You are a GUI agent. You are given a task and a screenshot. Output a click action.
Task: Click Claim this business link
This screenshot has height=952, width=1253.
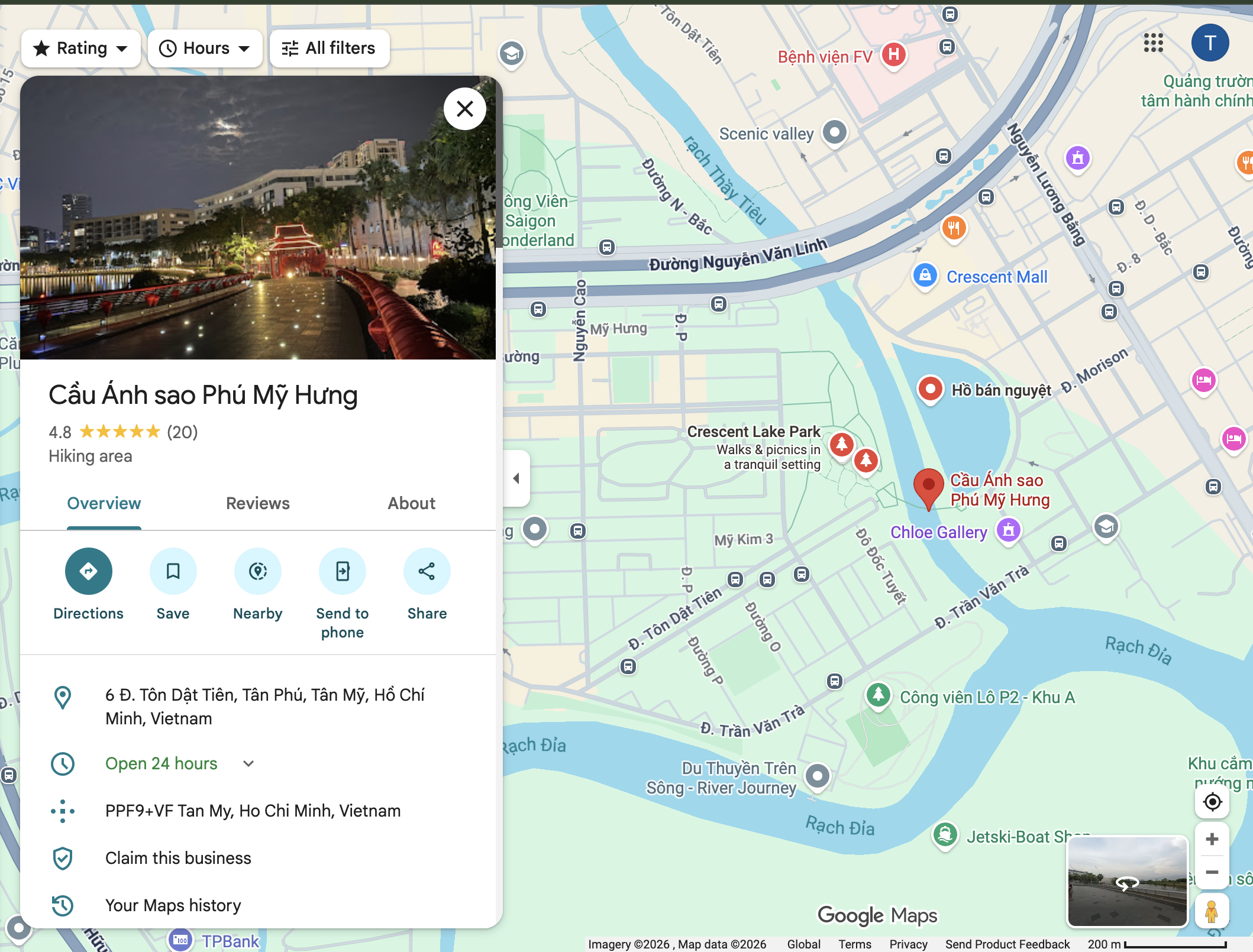pyautogui.click(x=178, y=858)
